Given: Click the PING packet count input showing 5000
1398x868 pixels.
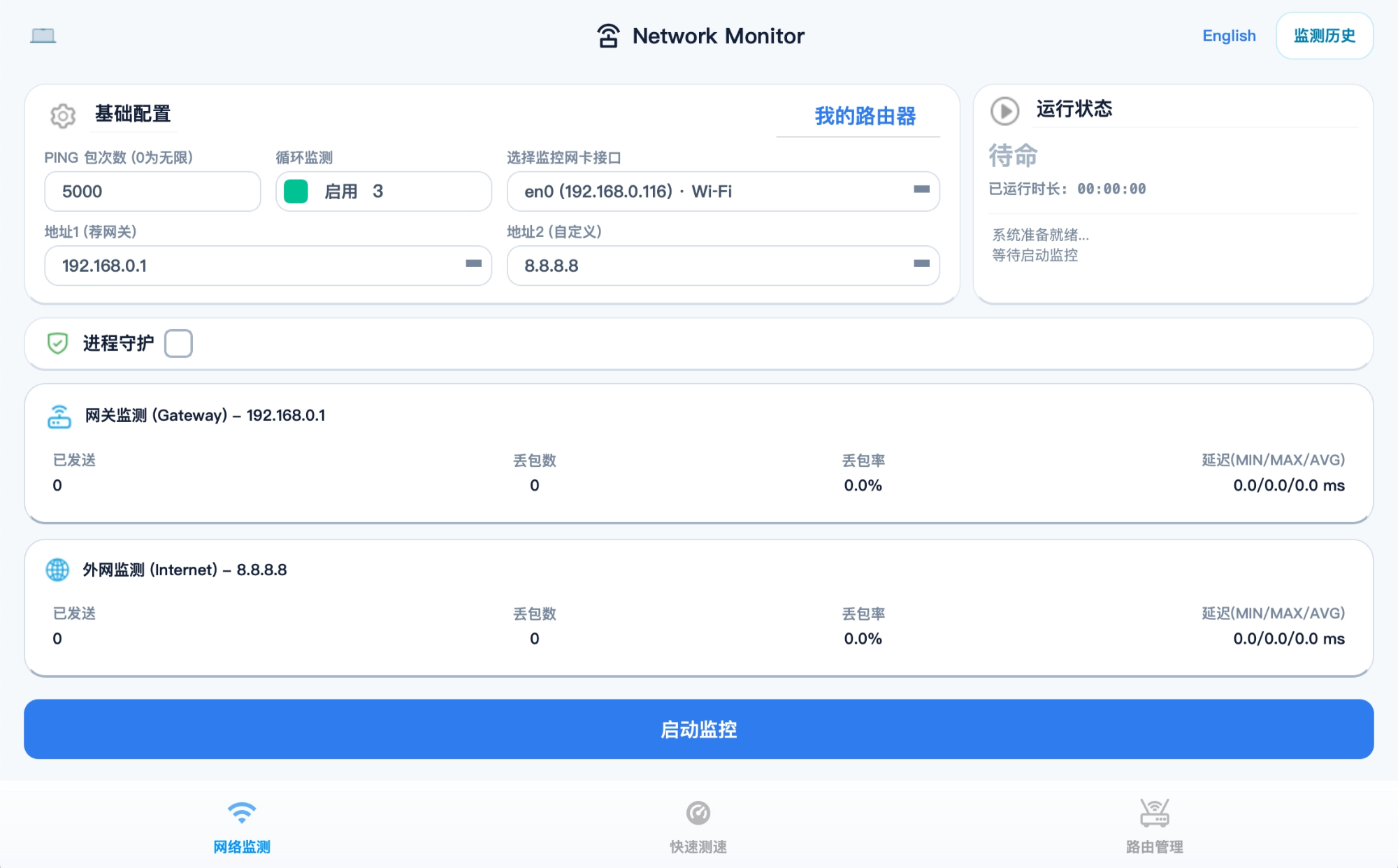Looking at the screenshot, I should pyautogui.click(x=152, y=191).
